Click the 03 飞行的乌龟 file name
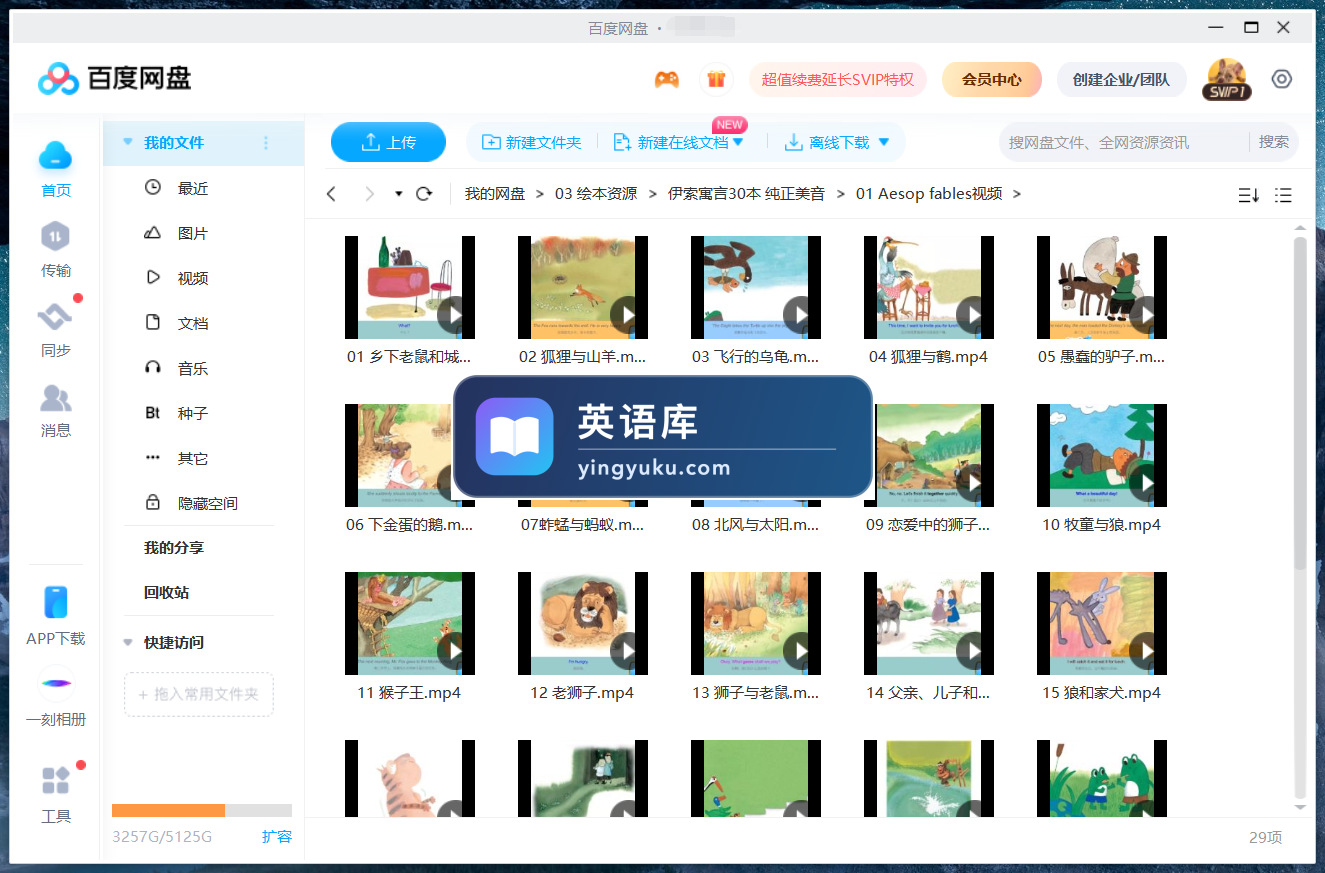Viewport: 1325px width, 873px height. 756,357
